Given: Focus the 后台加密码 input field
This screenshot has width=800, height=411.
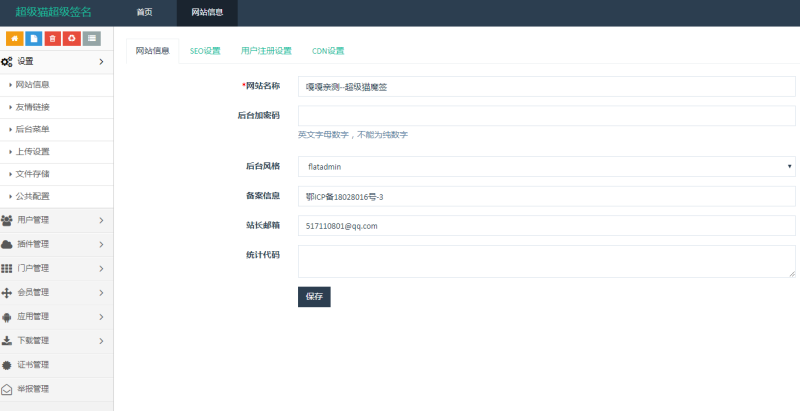Looking at the screenshot, I should pyautogui.click(x=546, y=116).
